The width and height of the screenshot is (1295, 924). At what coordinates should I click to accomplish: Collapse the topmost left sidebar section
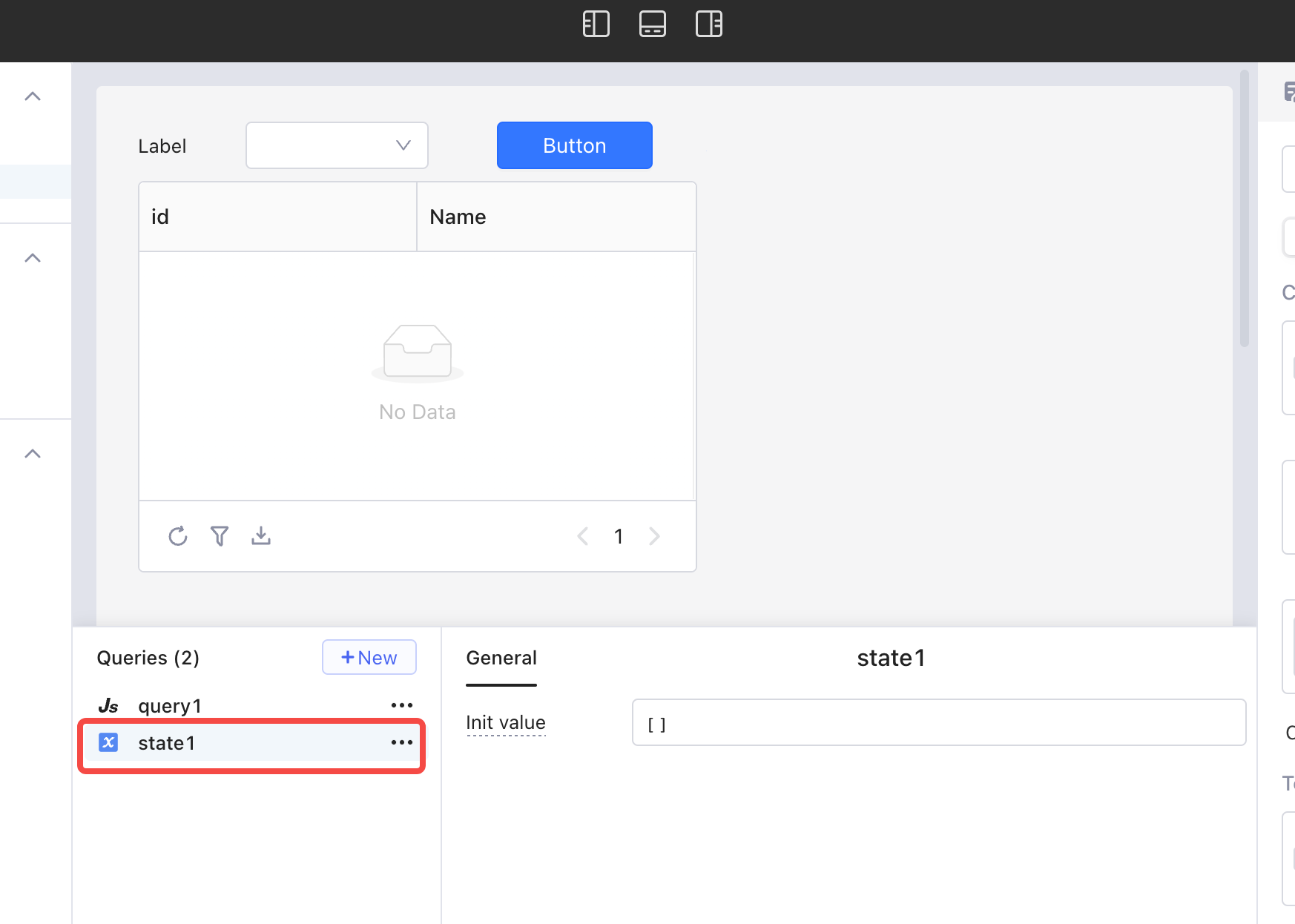pyautogui.click(x=32, y=96)
